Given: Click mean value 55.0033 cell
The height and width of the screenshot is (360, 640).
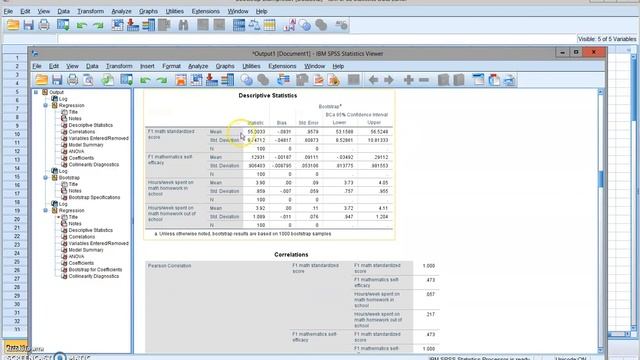Looking at the screenshot, I should click(256, 132).
